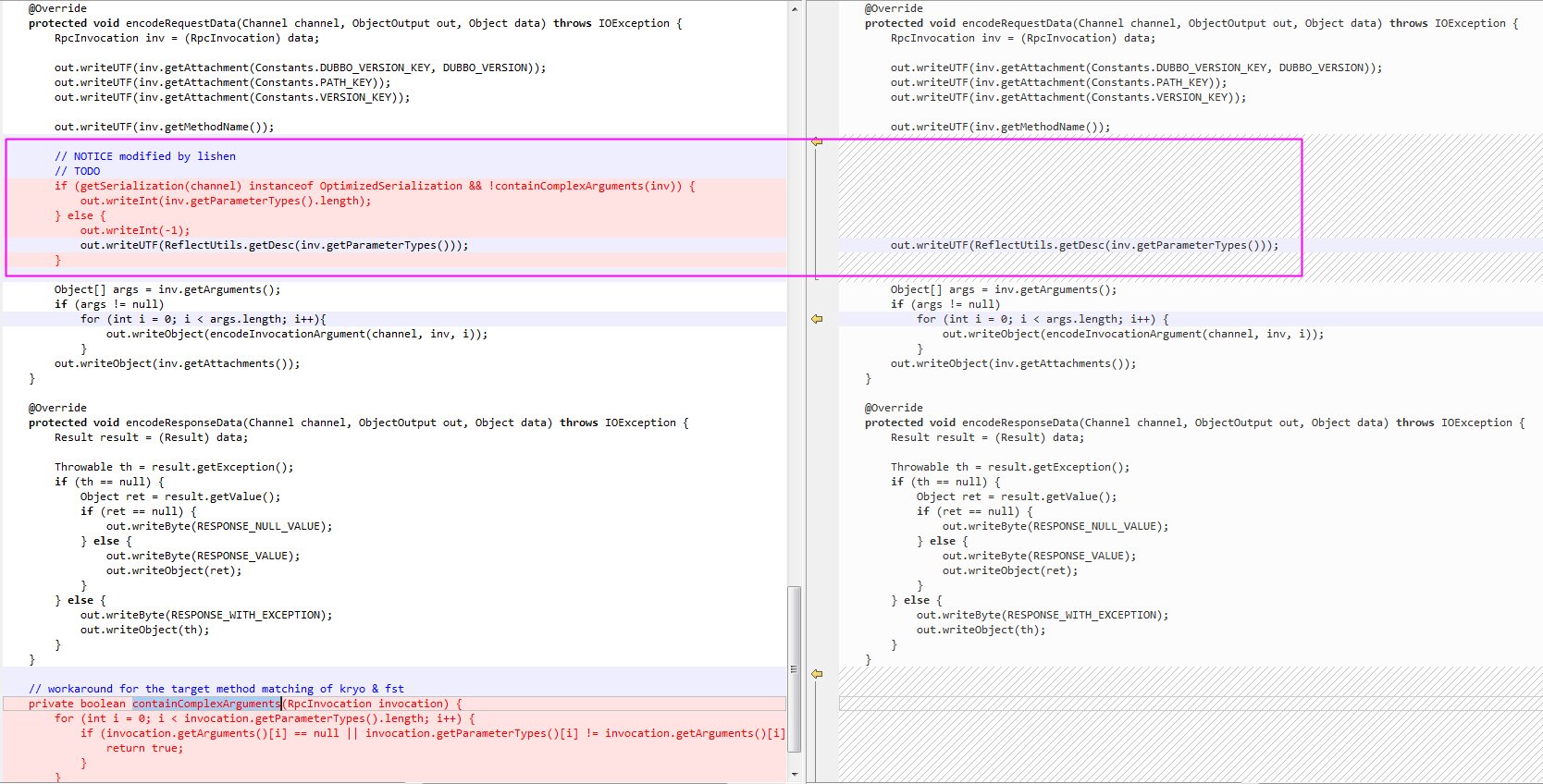This screenshot has height=784, width=1543.
Task: Click 'out.writeObject(ret);' in the right pane
Action: [x=1010, y=570]
